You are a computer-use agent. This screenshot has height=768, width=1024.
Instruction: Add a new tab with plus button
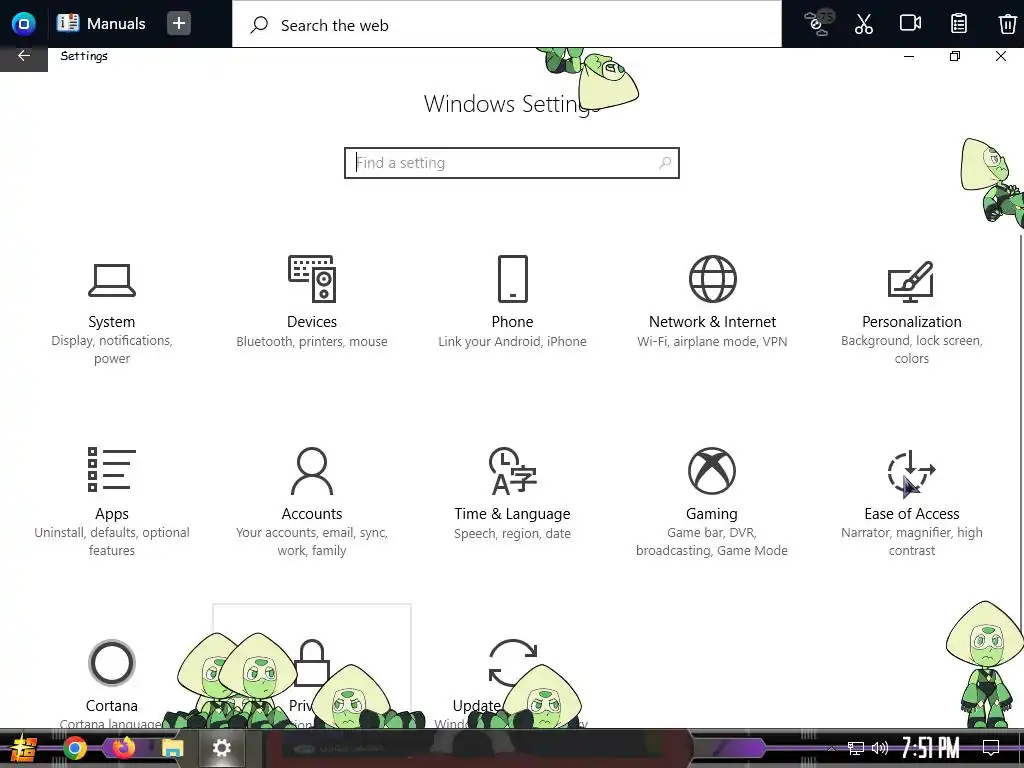click(179, 24)
